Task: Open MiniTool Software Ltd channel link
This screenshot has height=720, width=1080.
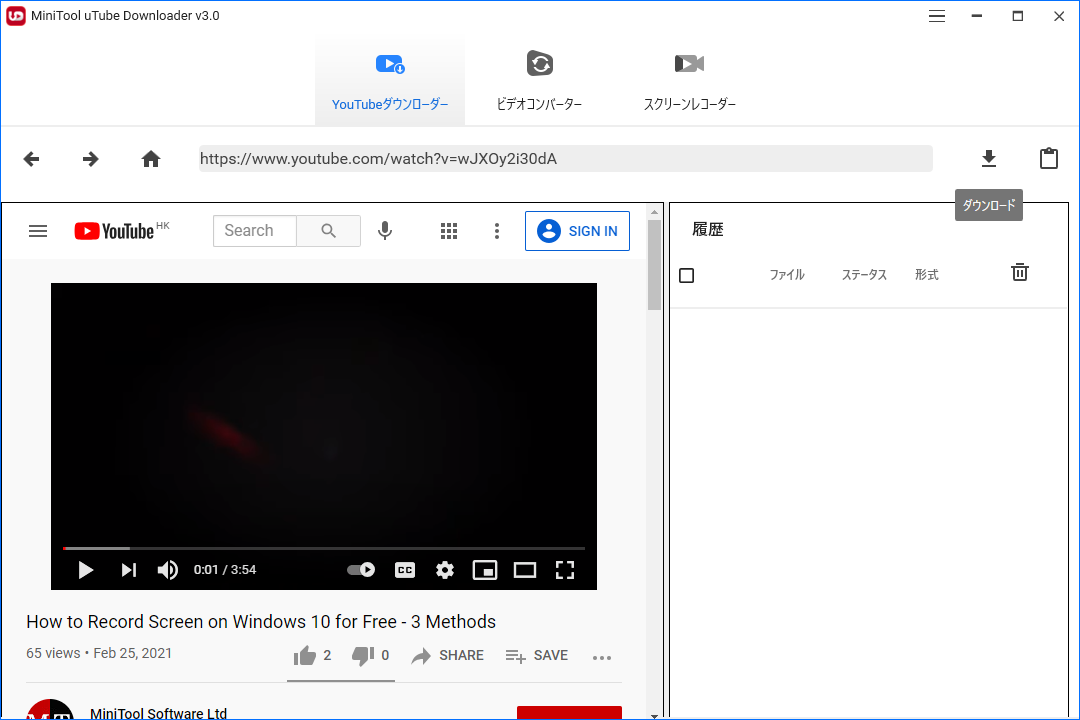Action: (x=158, y=714)
